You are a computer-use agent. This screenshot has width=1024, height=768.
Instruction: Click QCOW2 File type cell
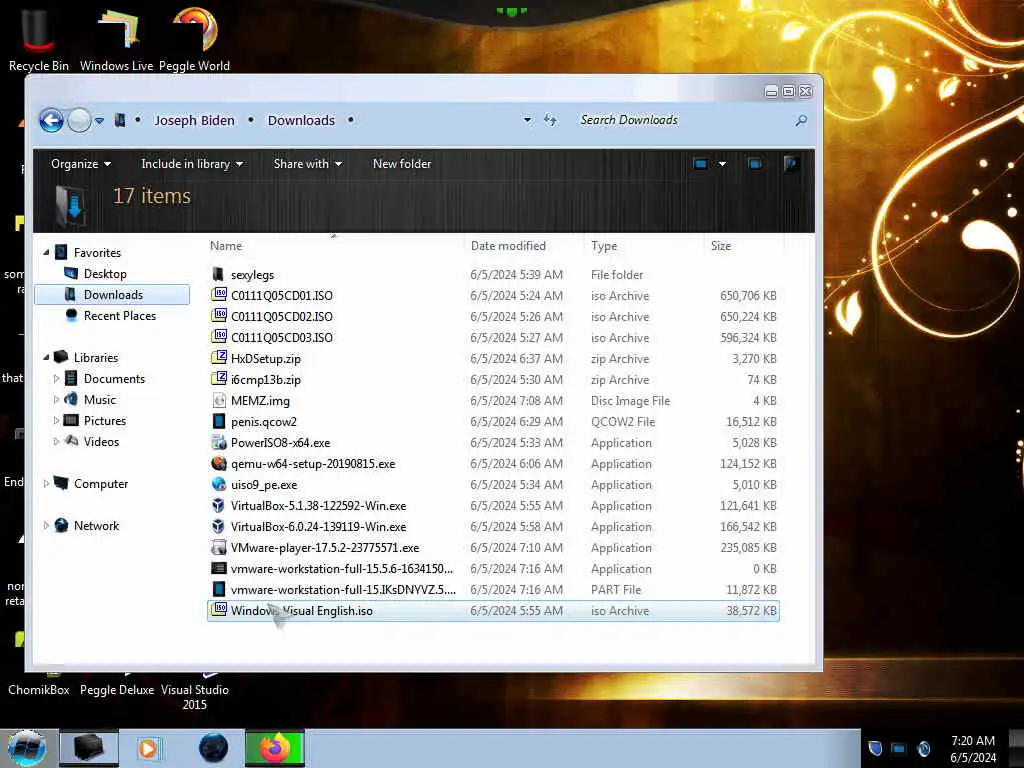623,422
